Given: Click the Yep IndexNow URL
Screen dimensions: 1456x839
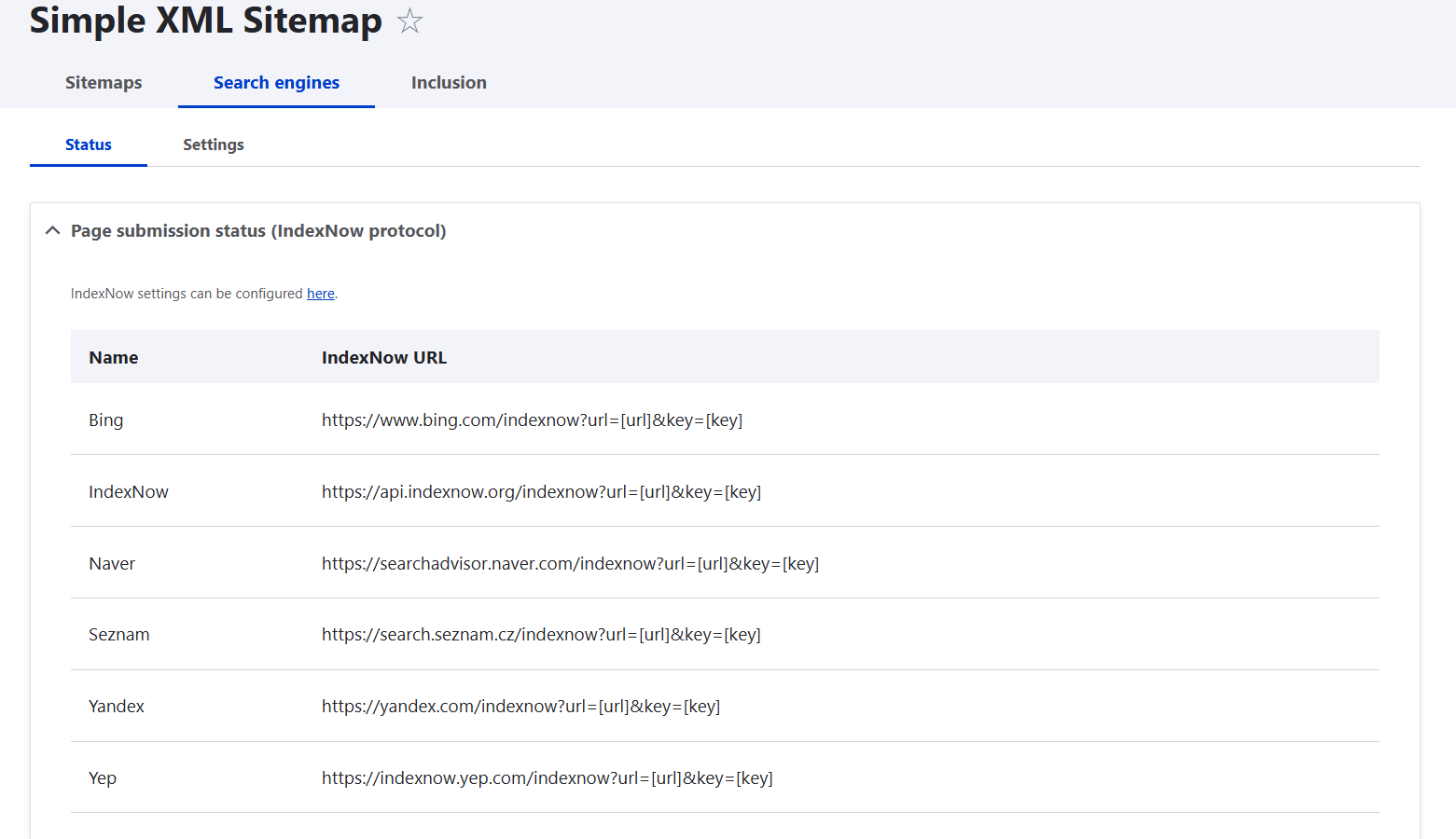Looking at the screenshot, I should [547, 777].
